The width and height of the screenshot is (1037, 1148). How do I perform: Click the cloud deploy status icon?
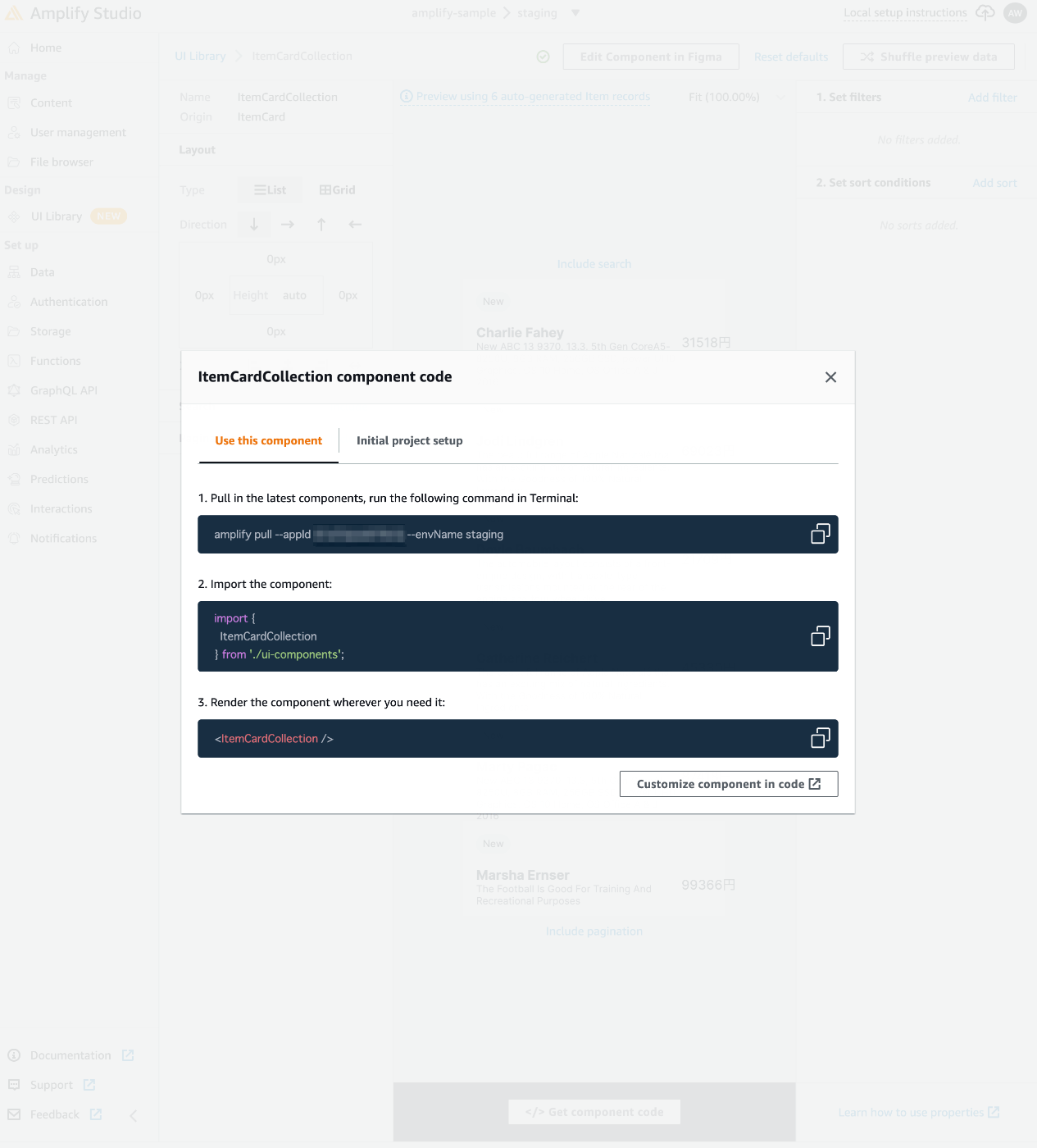(985, 13)
